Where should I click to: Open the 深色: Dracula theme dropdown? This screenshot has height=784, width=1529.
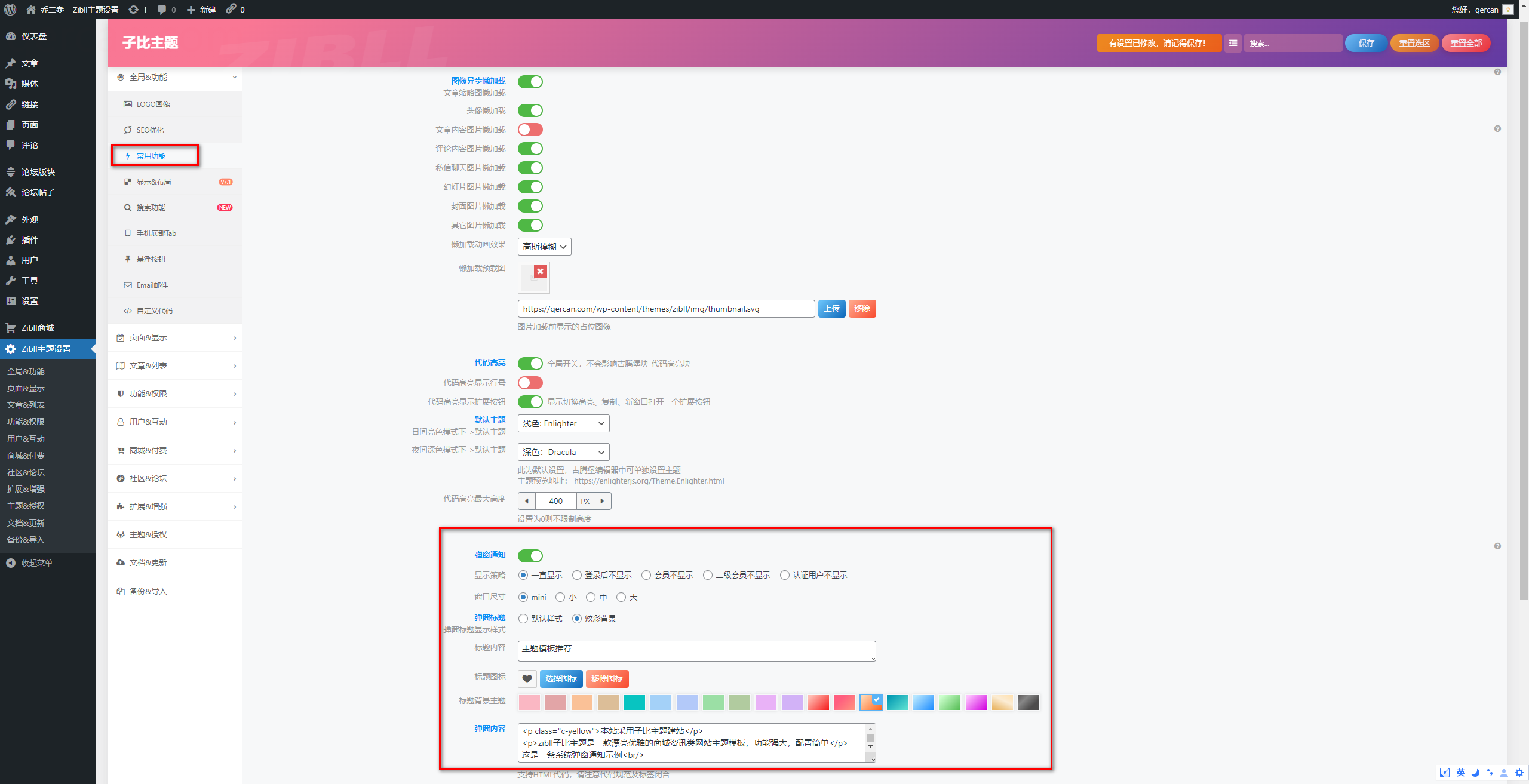click(563, 452)
